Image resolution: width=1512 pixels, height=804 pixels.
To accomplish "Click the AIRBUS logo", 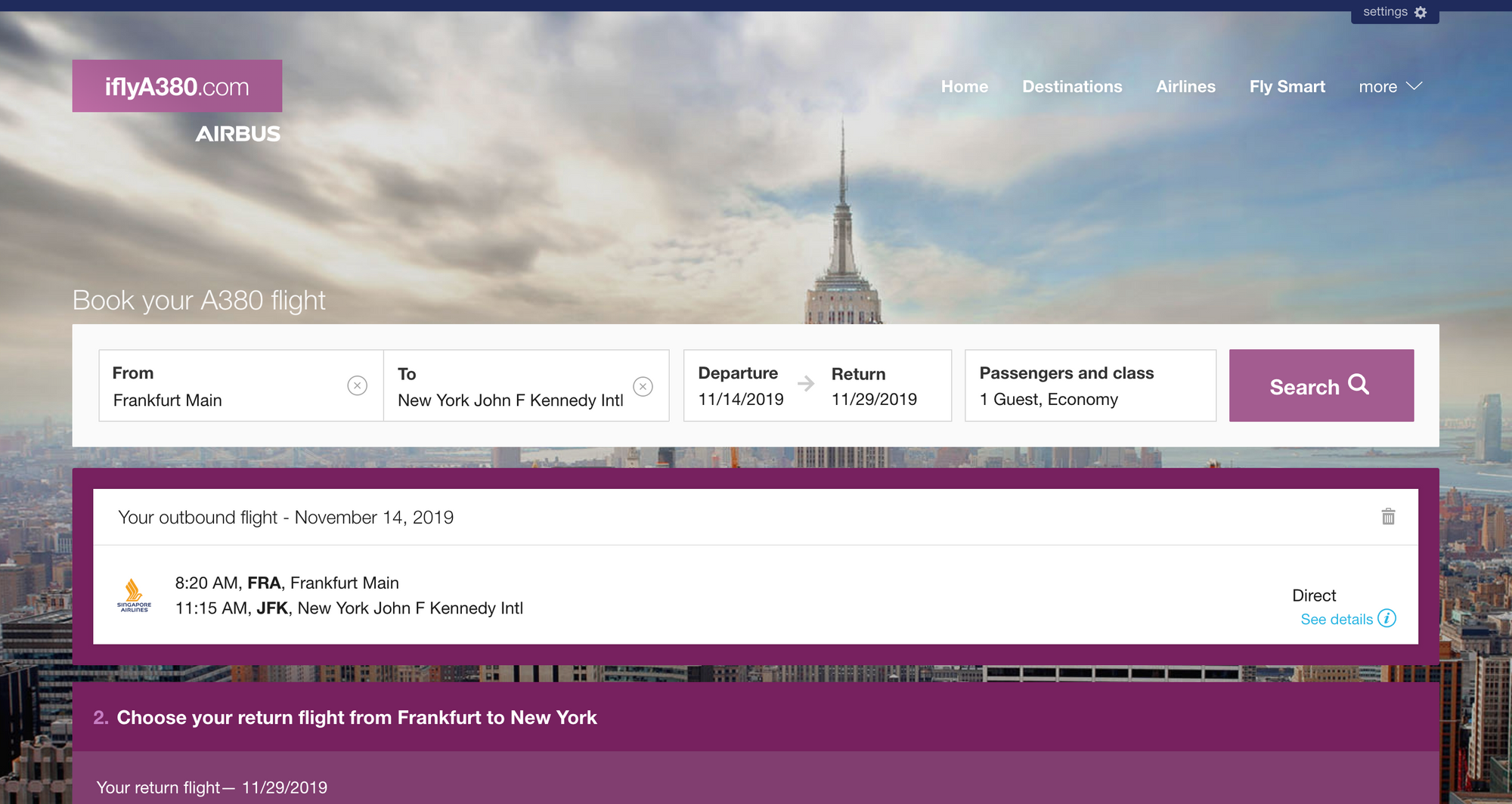I will [x=237, y=135].
